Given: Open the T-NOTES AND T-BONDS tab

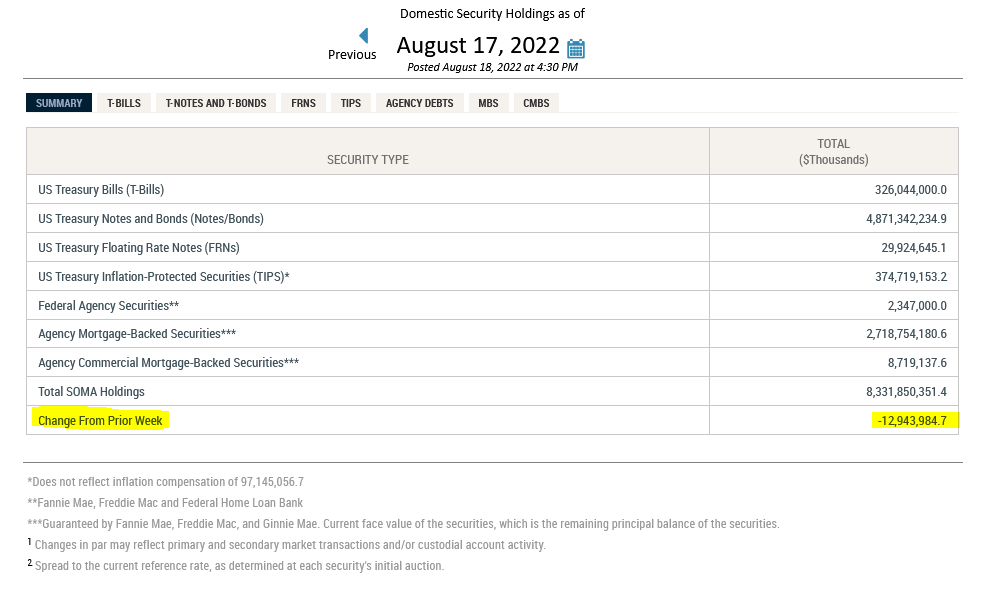Looking at the screenshot, I should coord(216,103).
